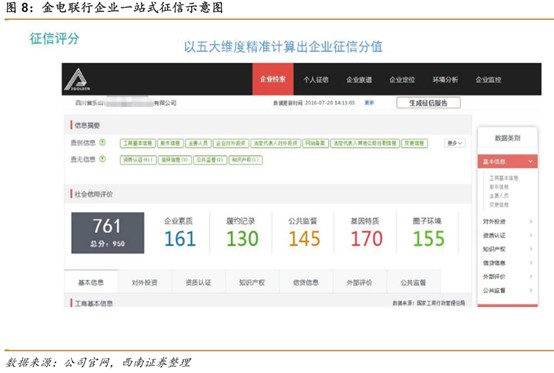Expand 公共监督 chevron in 数据类别 panel
This screenshot has height=373, width=554.
click(x=531, y=290)
